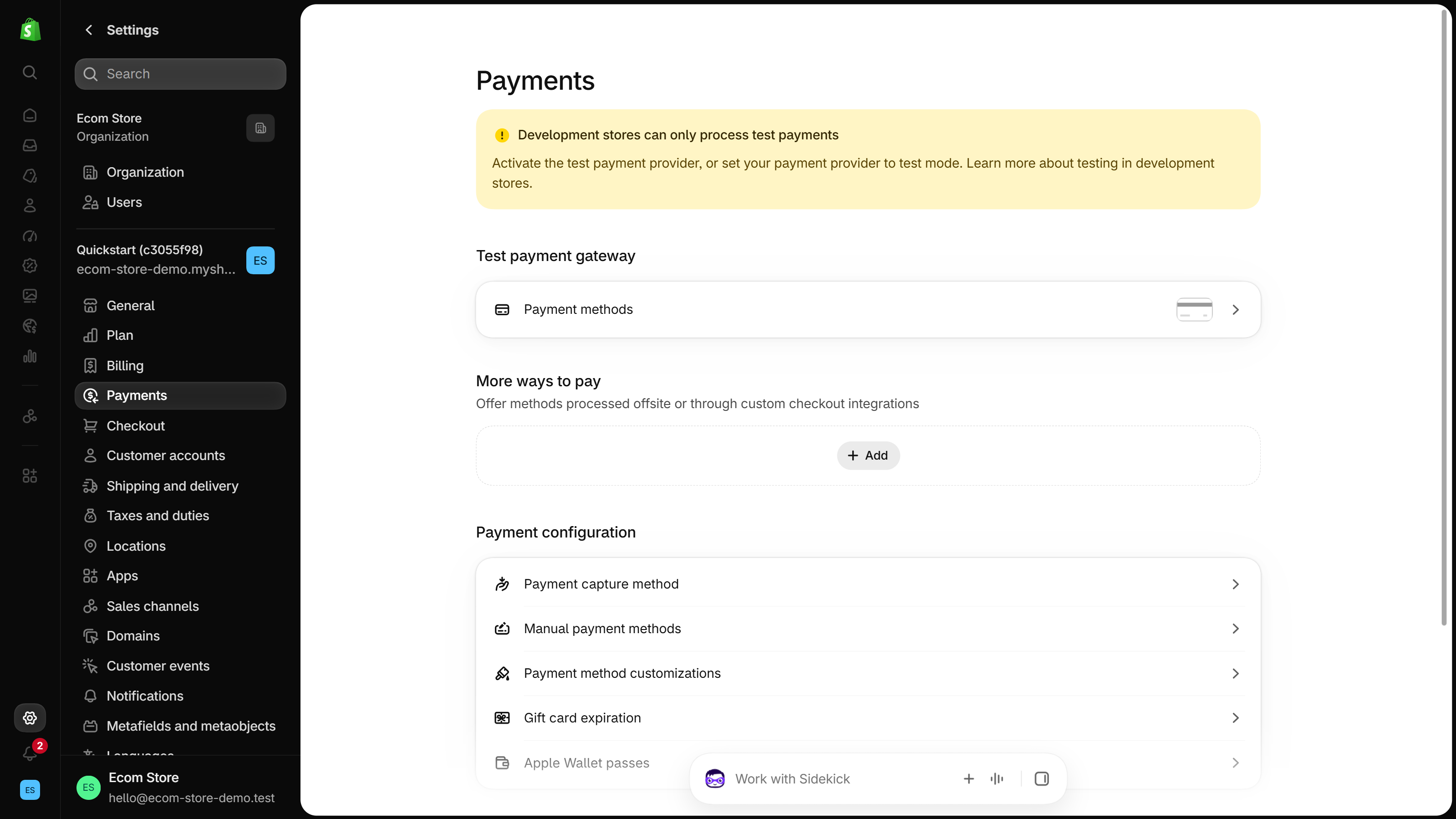Open Discounts icon in left rail
The image size is (1456, 819).
coord(30,265)
